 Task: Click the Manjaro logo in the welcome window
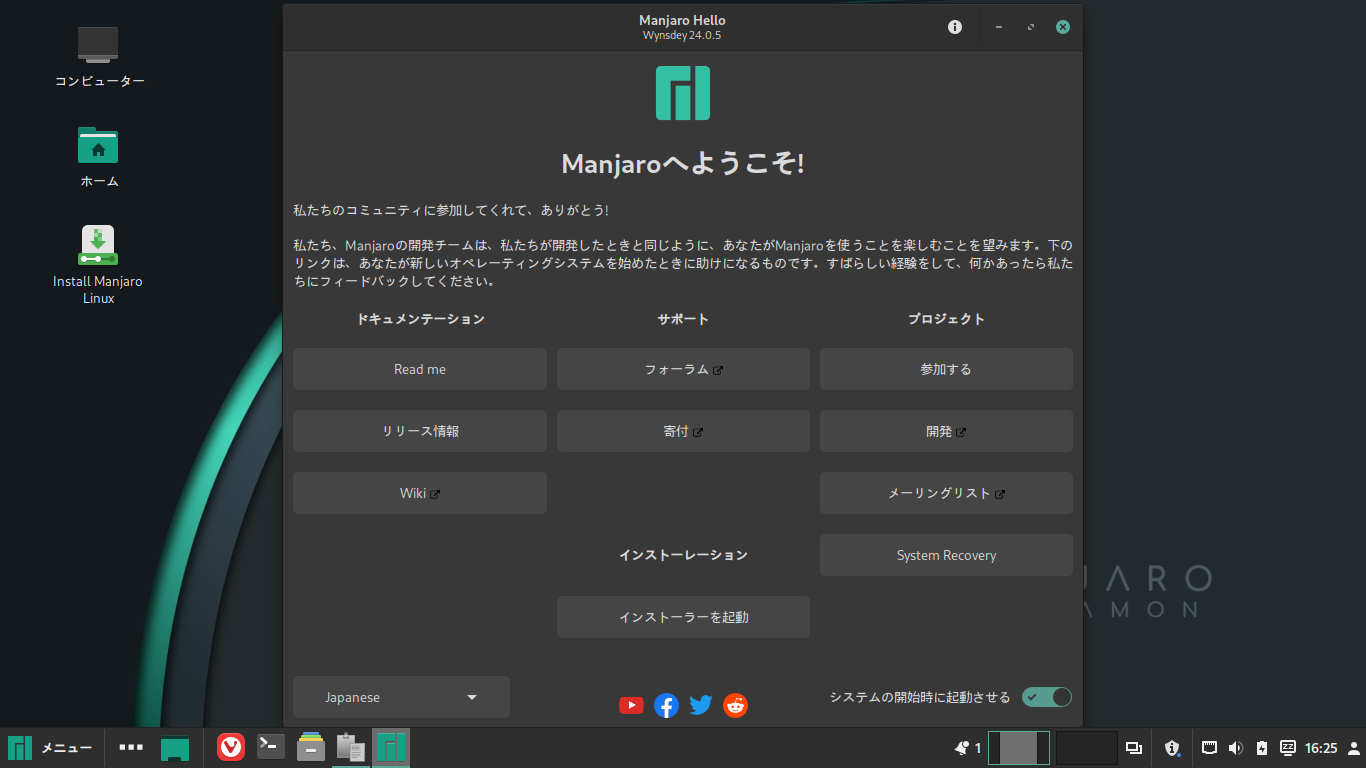pyautogui.click(x=683, y=93)
